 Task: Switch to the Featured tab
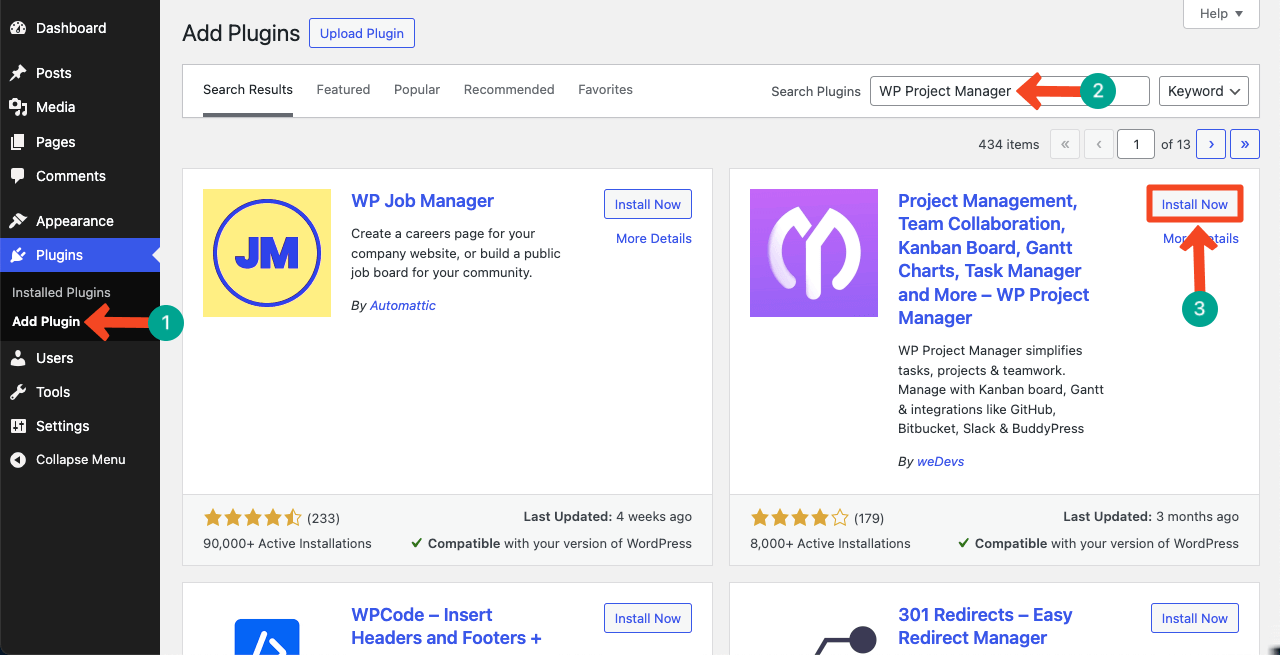click(x=343, y=90)
